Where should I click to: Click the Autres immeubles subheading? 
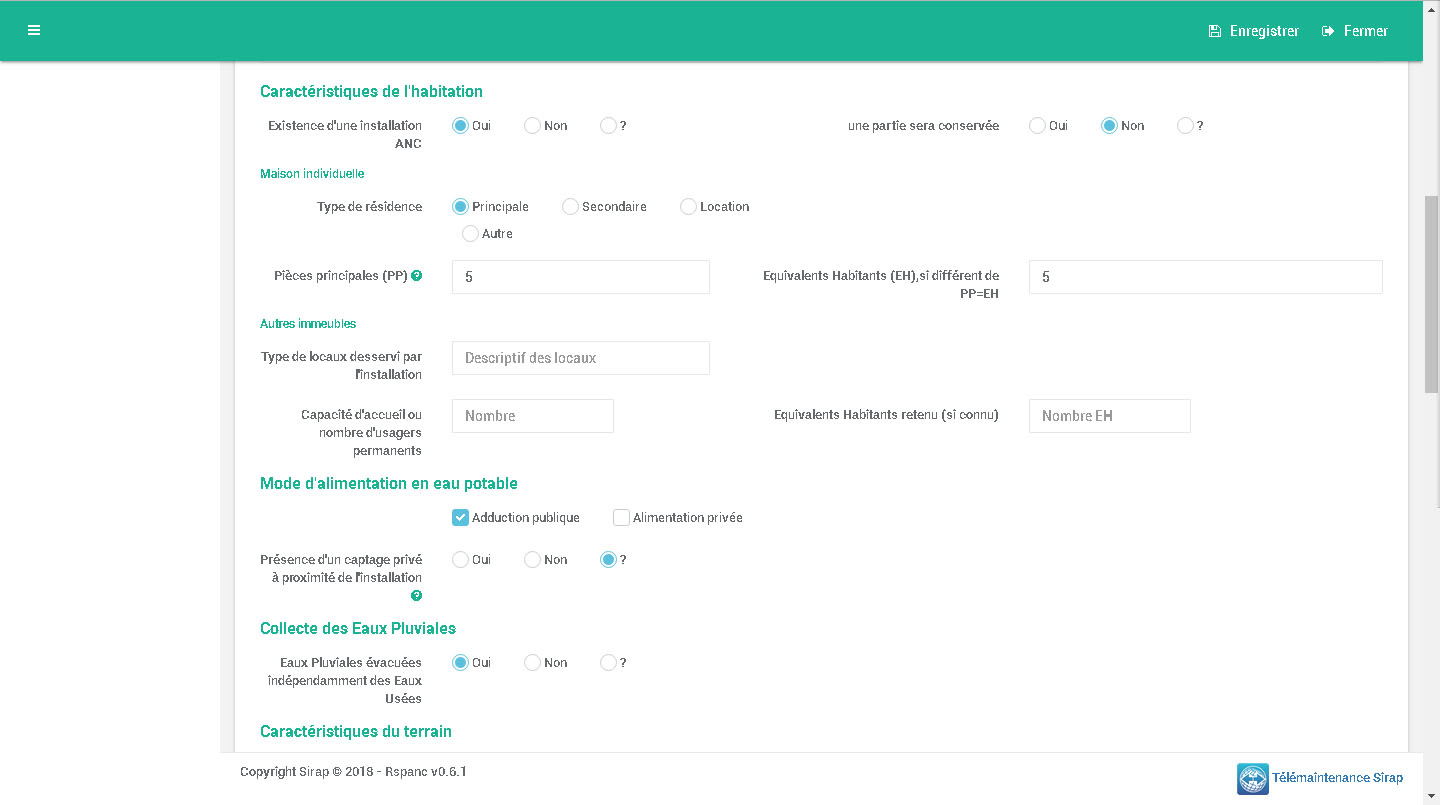point(308,324)
